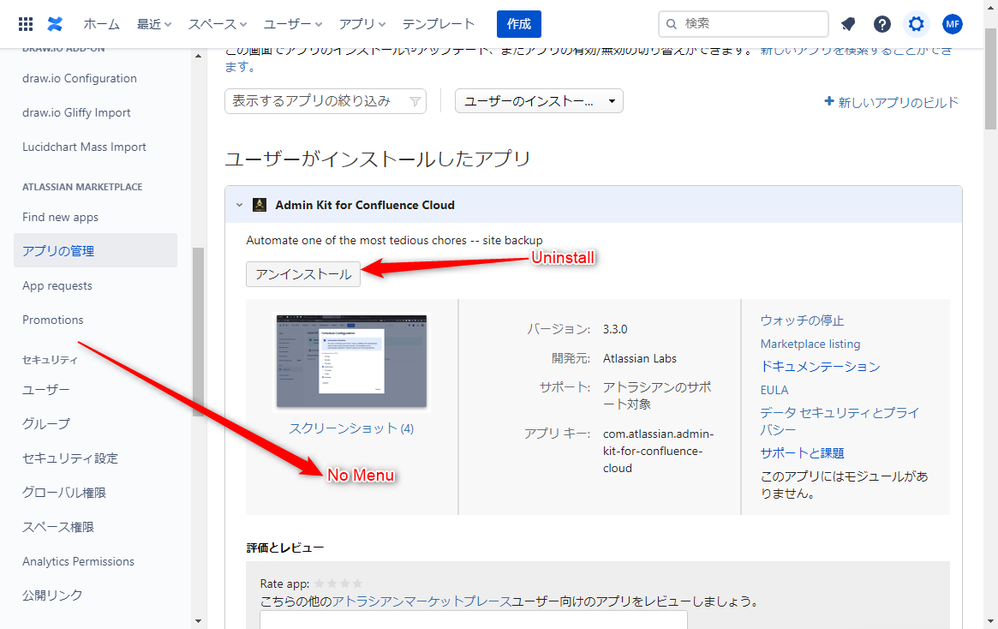Open the 最近 dropdown menu
Image resolution: width=998 pixels, height=629 pixels.
coord(154,24)
